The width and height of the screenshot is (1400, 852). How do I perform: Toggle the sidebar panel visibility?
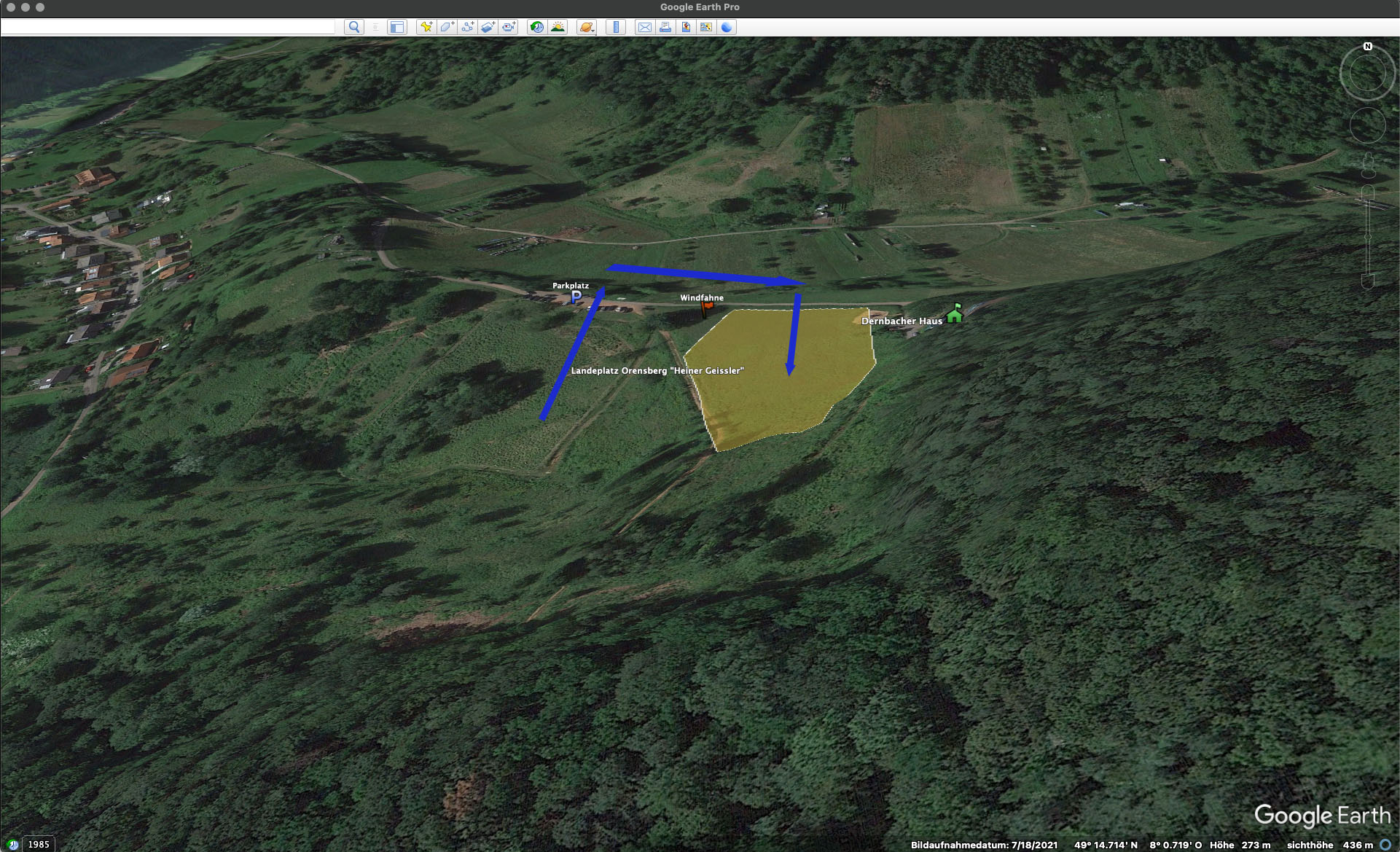(397, 27)
